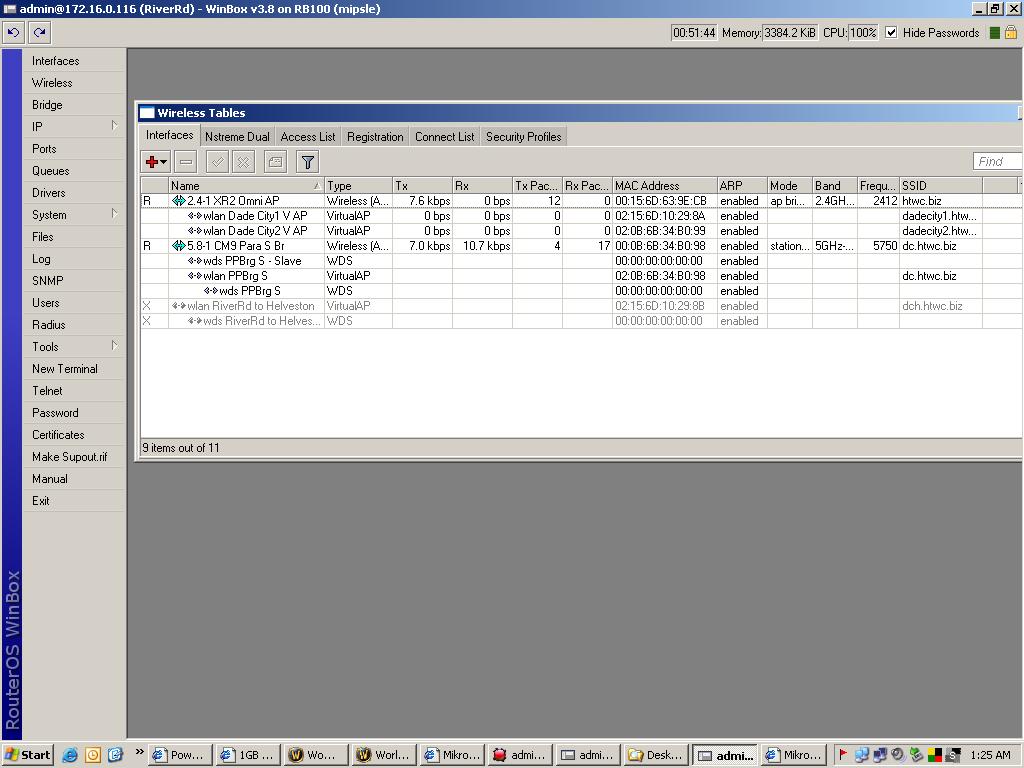Switch to the Security Profiles tab
Viewport: 1024px width, 768px height.
pos(524,136)
